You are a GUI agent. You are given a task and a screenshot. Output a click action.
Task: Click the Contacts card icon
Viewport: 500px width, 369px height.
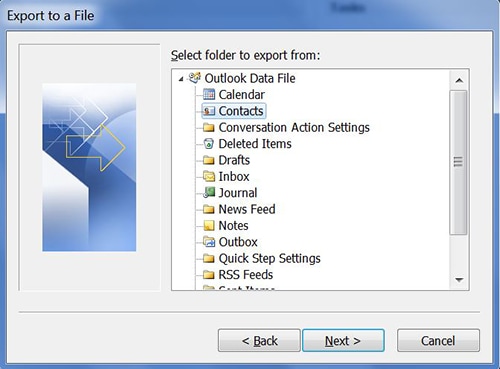[209, 111]
